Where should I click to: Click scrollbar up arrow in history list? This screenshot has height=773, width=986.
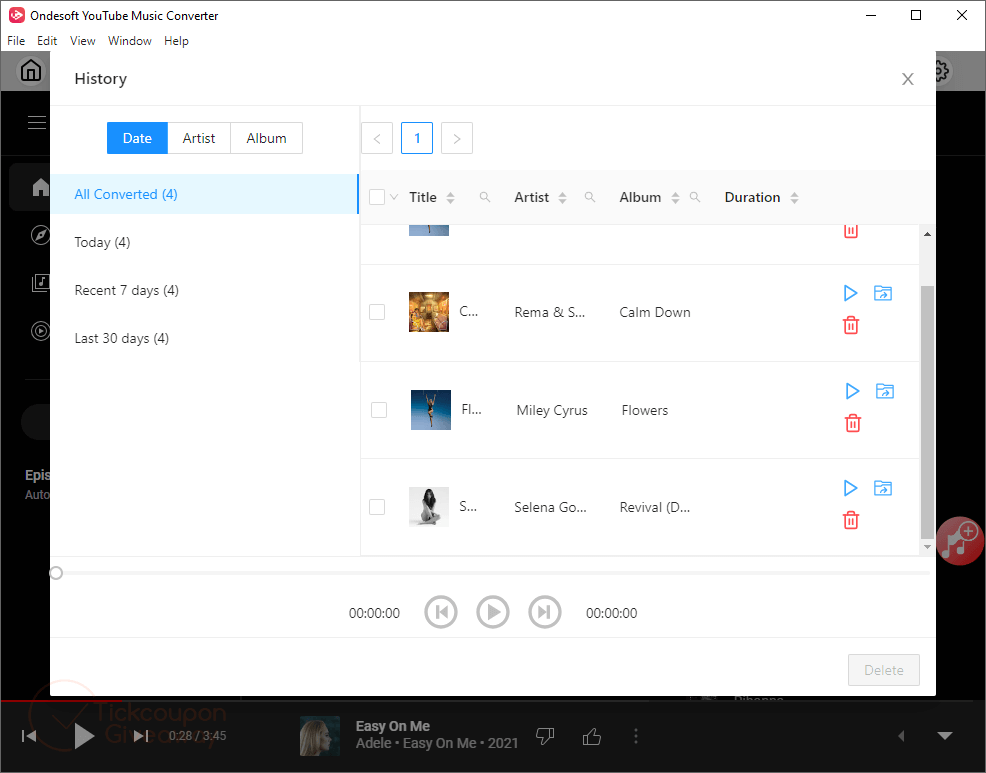tap(927, 234)
